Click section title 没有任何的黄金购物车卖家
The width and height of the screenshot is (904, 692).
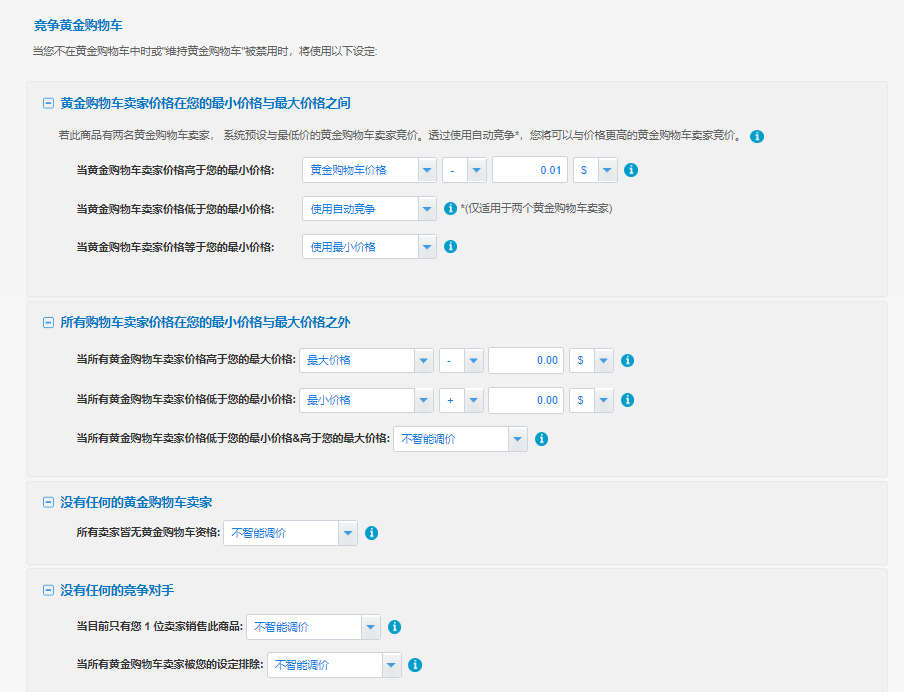[x=136, y=502]
